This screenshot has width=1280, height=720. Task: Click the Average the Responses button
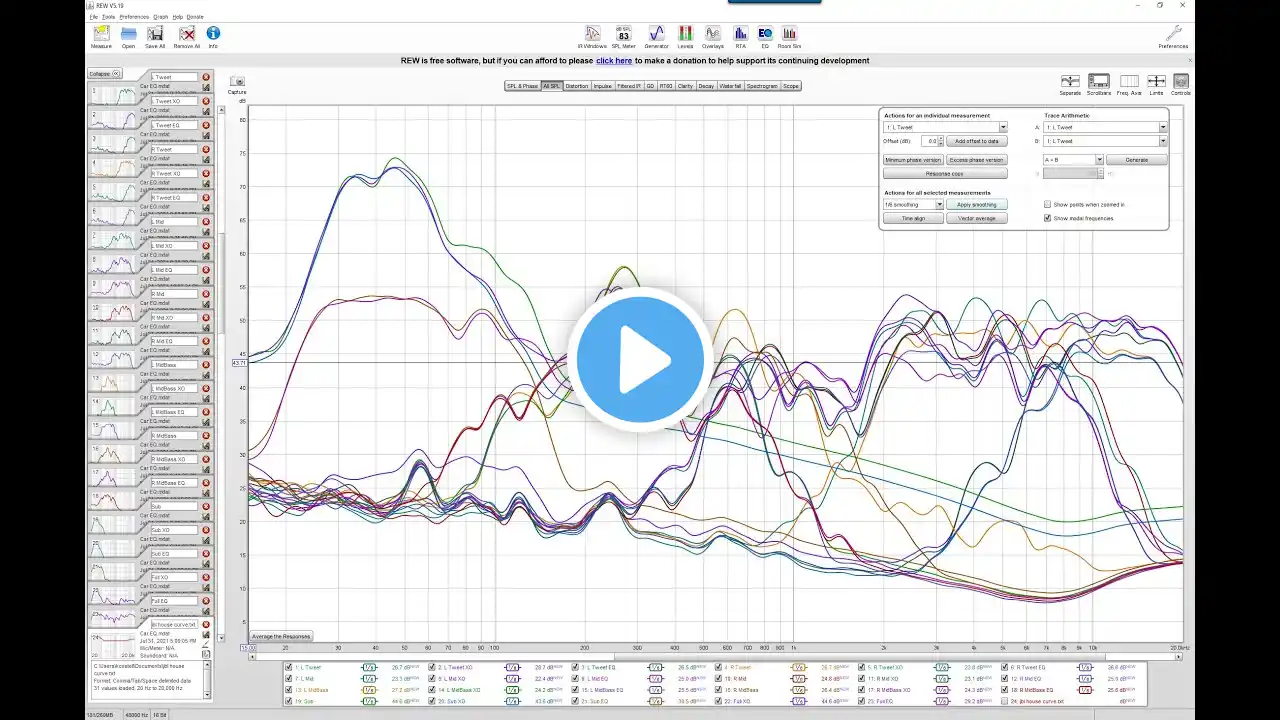pos(281,636)
